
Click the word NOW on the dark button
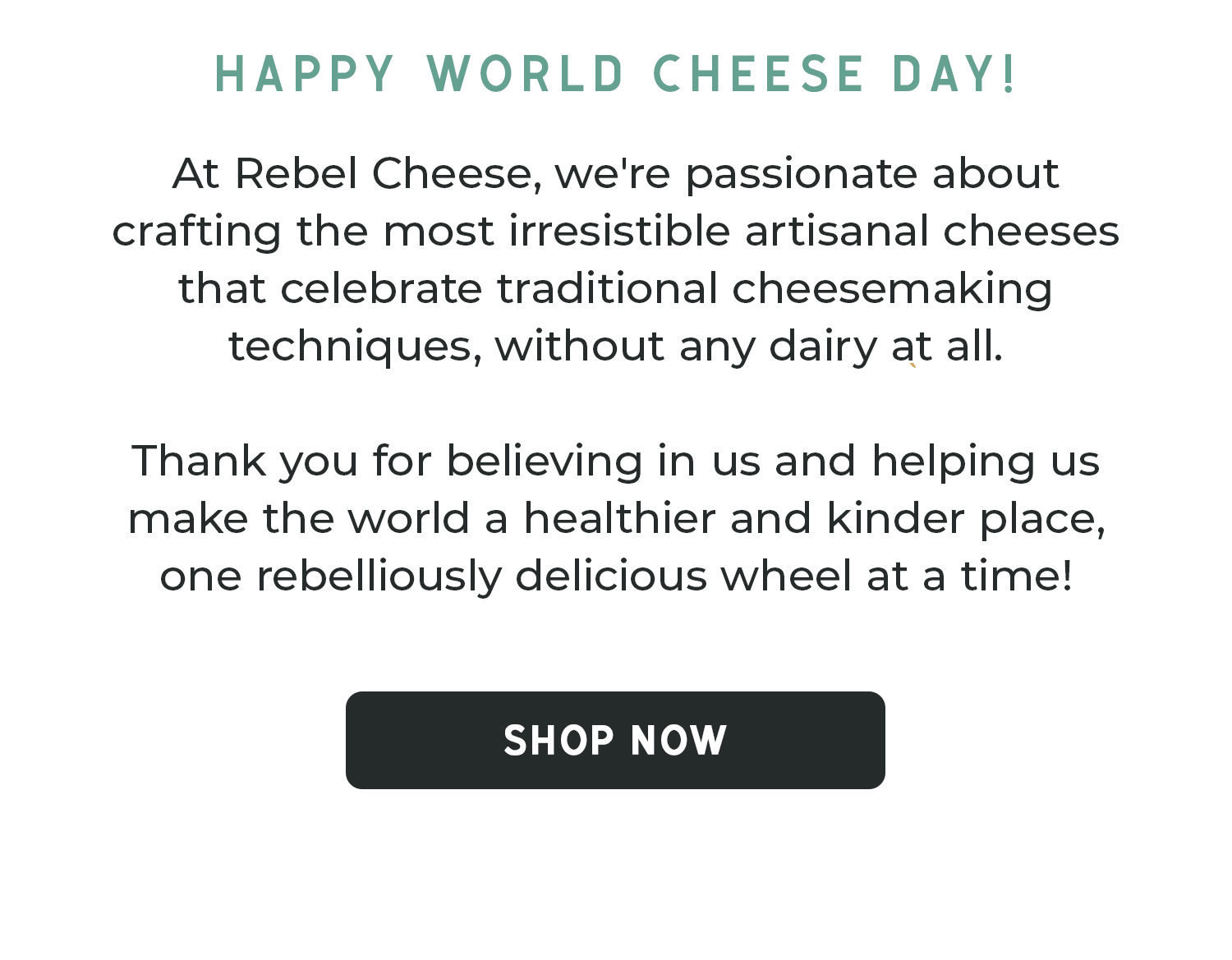(x=679, y=741)
